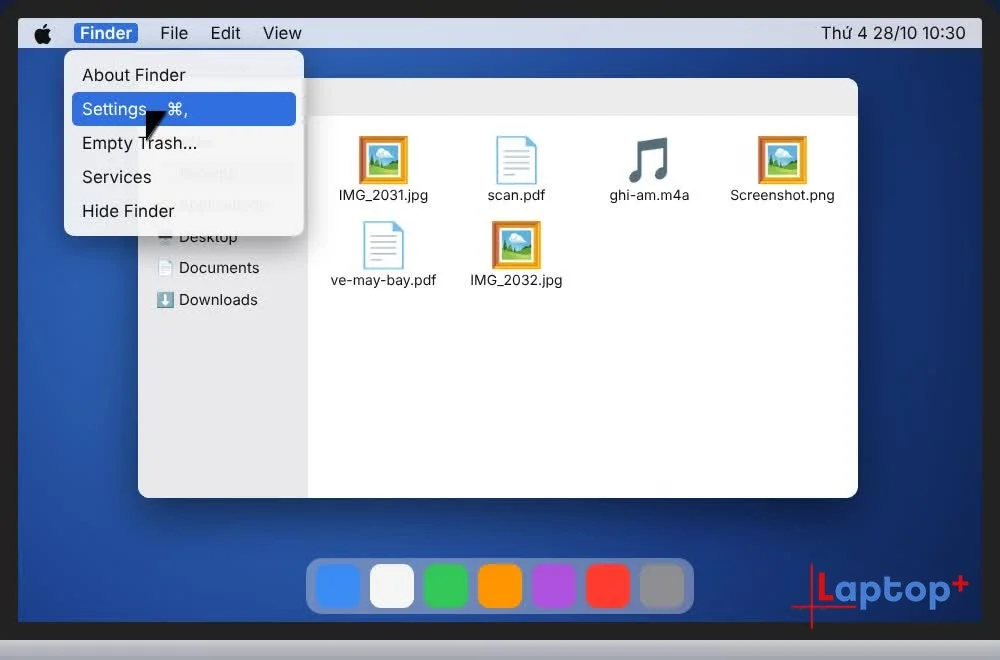Click the menu bar clock "Thứ 4 28/10 10:30"
This screenshot has width=1000, height=660.
coord(893,33)
